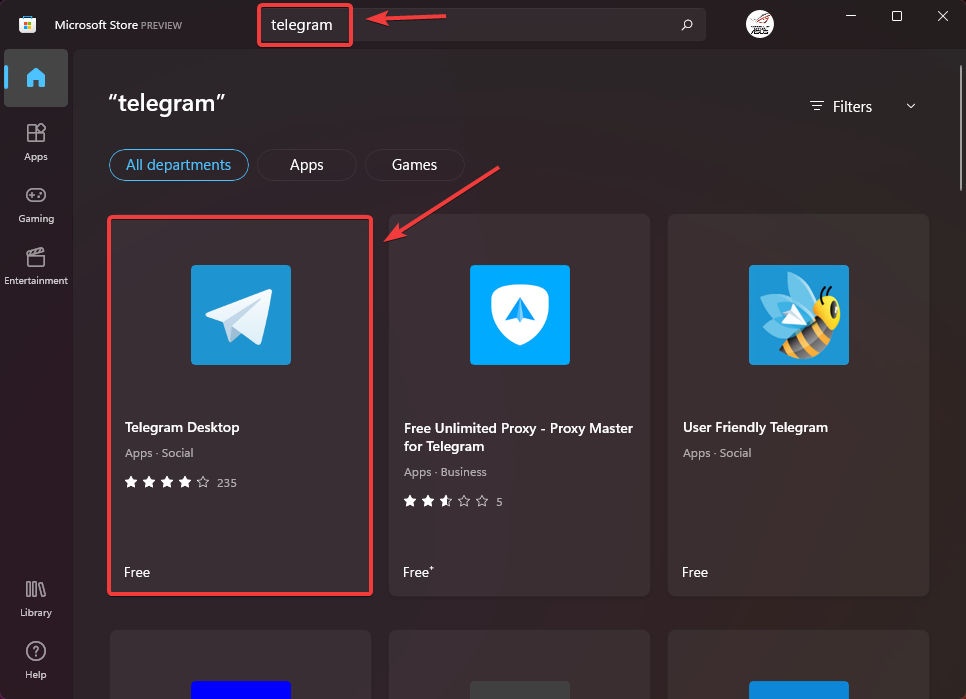
Task: Click the Home icon in sidebar
Action: point(36,78)
